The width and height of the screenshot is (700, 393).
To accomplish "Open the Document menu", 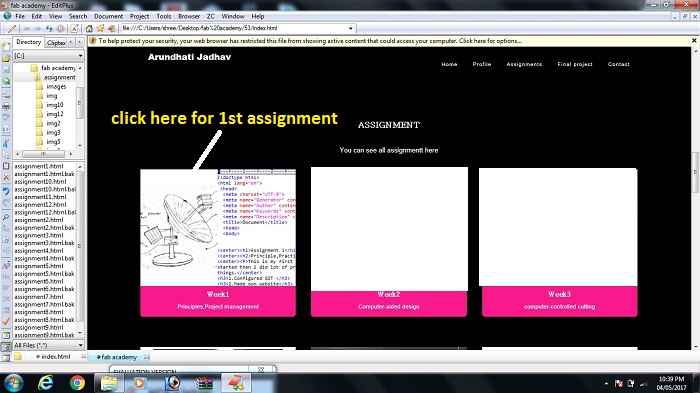I will 108,16.
